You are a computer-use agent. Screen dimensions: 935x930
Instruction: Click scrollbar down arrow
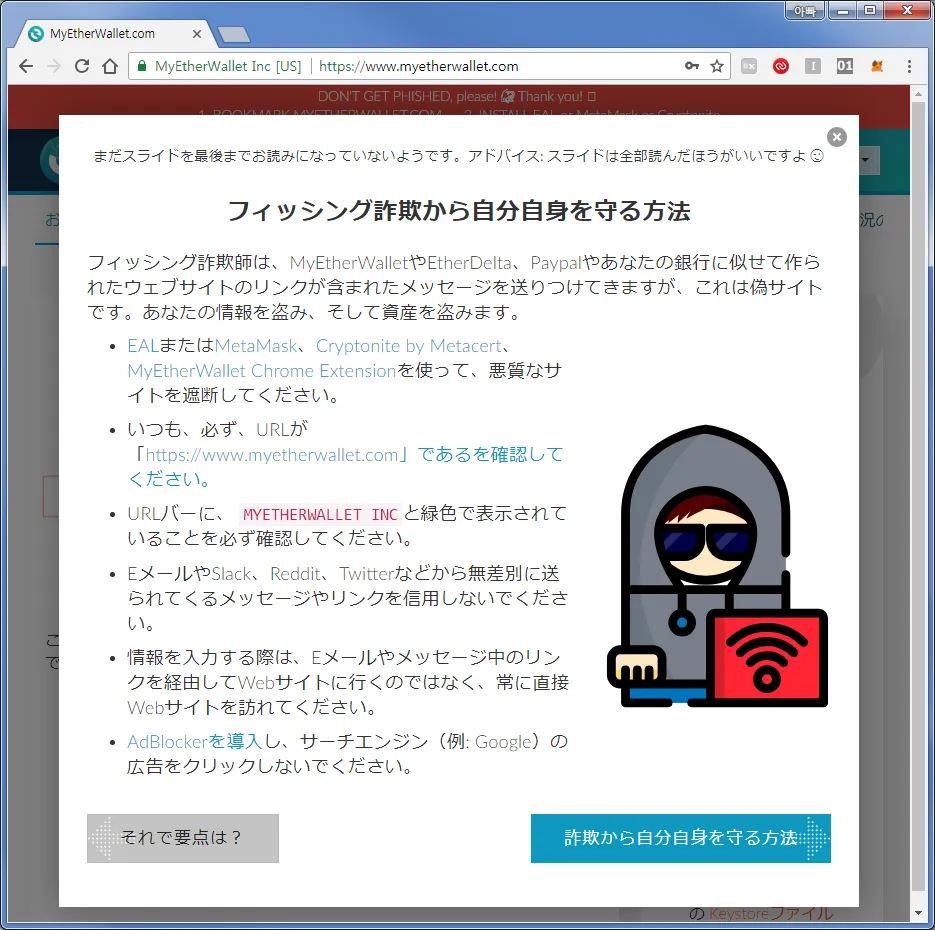click(918, 913)
